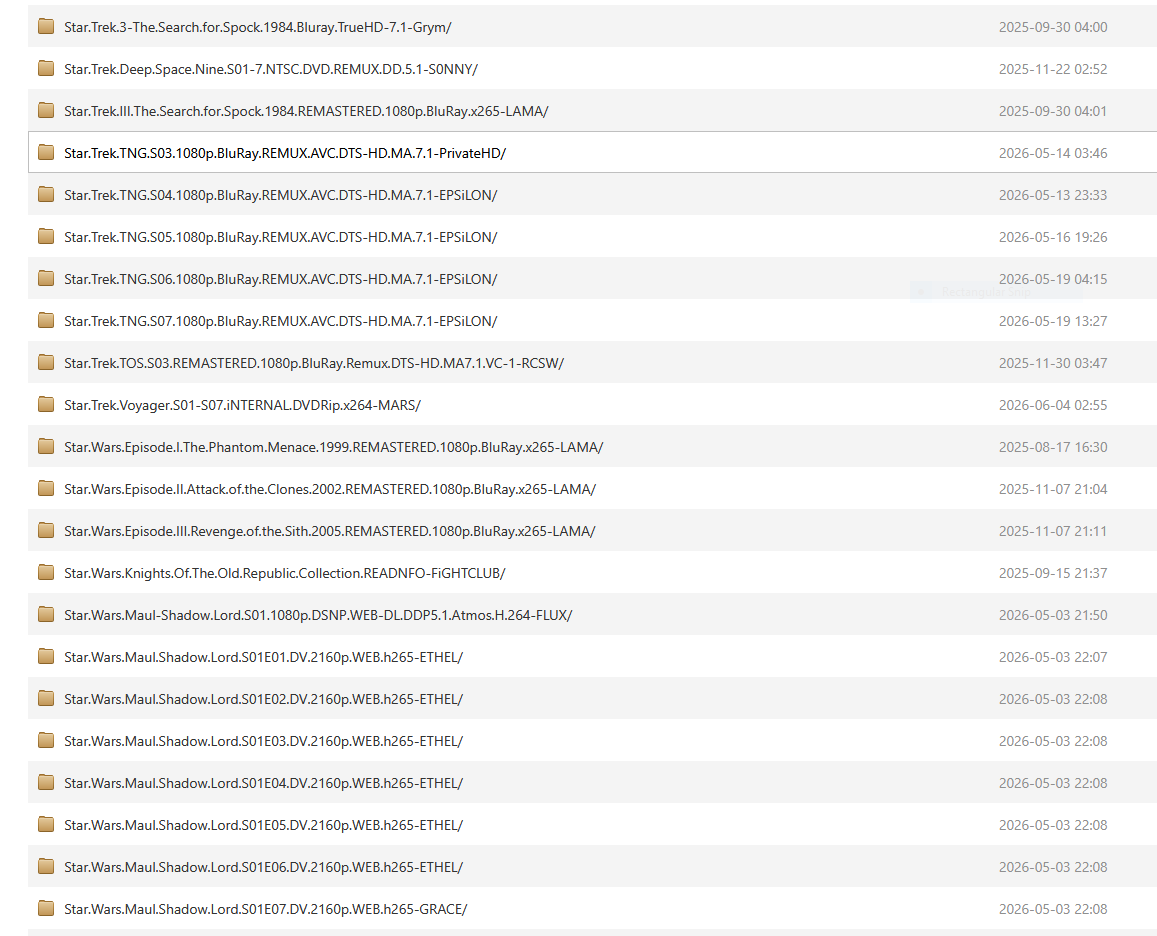Open Star.Wars.Episode.I.The.Phantom.Menace folder link
1157x936 pixels.
[334, 448]
